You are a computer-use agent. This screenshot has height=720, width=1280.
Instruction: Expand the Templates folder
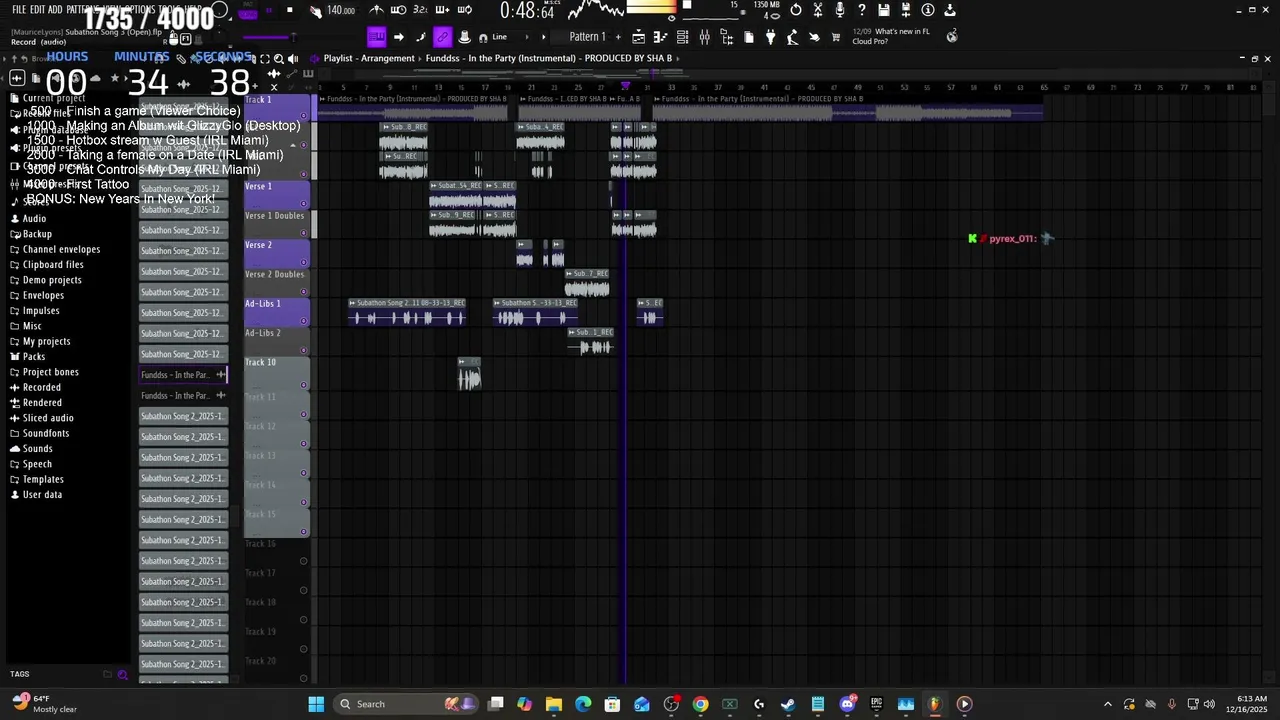tap(43, 479)
